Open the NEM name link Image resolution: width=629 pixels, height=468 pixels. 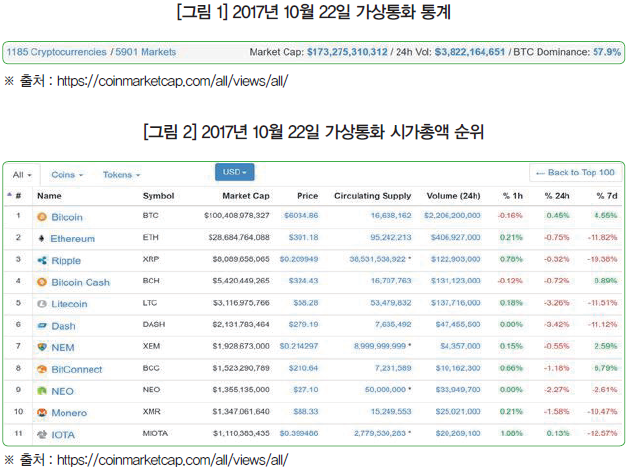[x=63, y=348]
